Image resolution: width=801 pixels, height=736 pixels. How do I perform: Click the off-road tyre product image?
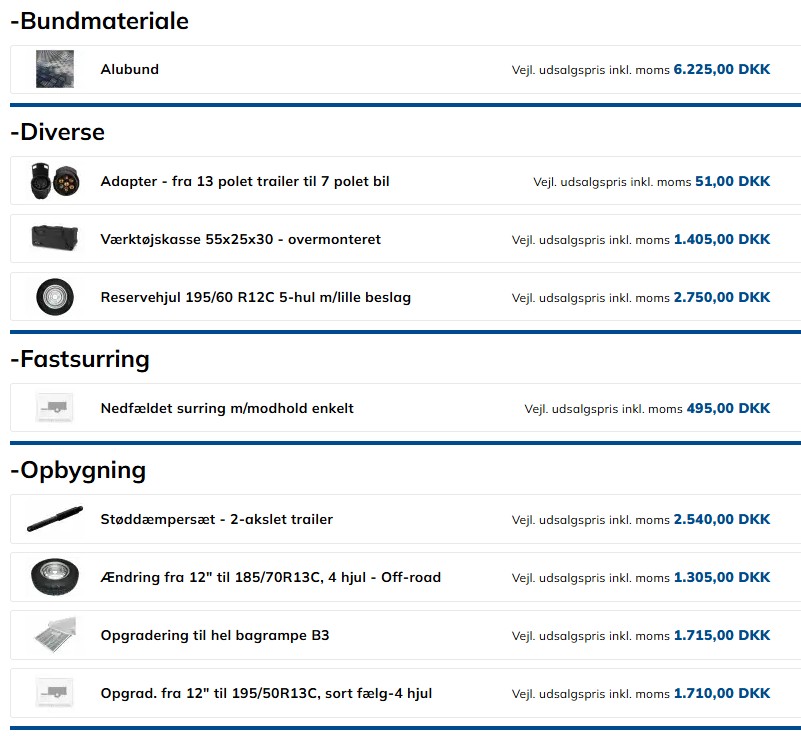[x=54, y=577]
